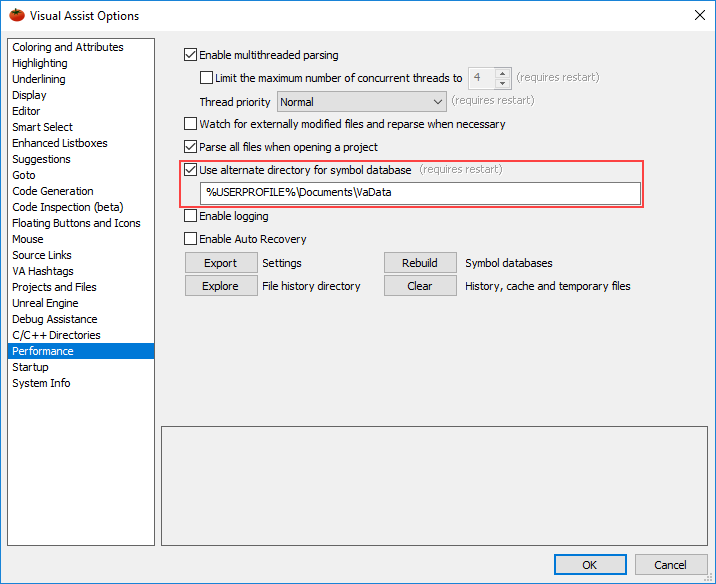Toggle Enable multithreaded parsing checkbox
This screenshot has width=716, height=584.
(192, 55)
